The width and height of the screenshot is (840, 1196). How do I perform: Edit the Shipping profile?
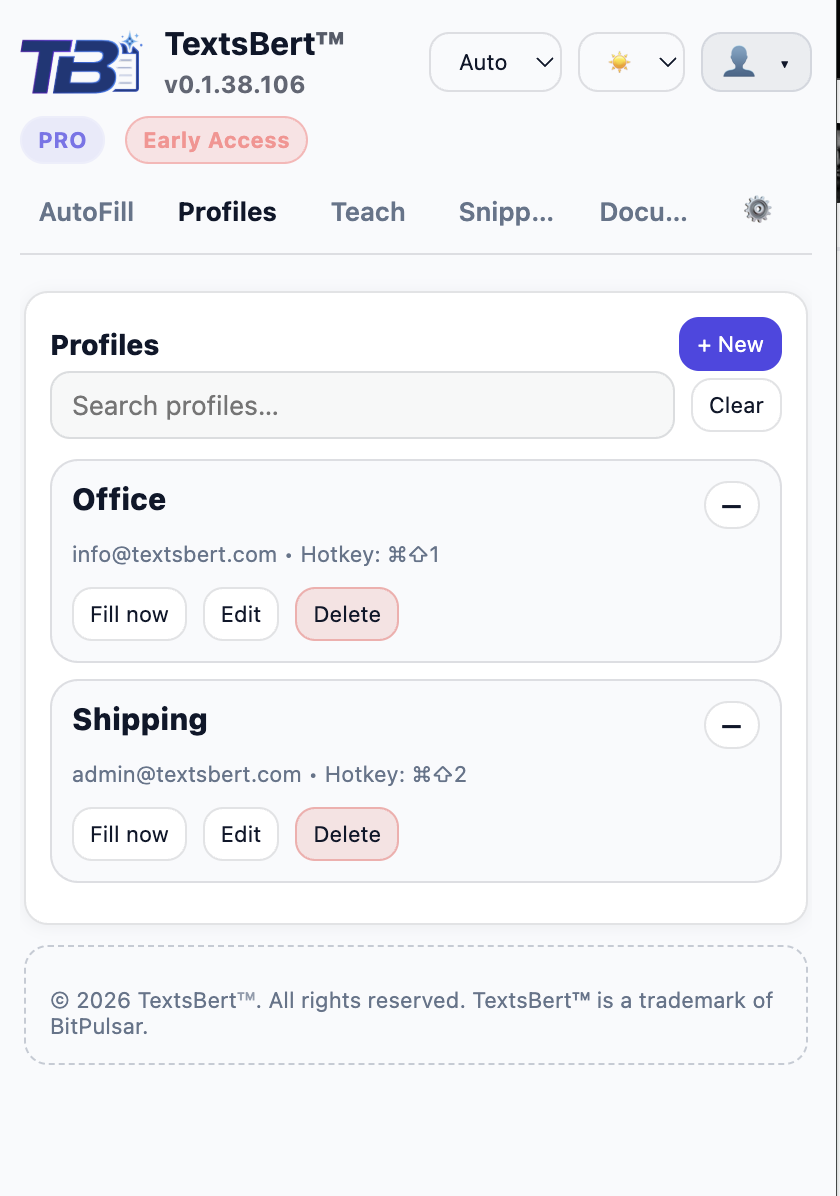click(x=240, y=833)
